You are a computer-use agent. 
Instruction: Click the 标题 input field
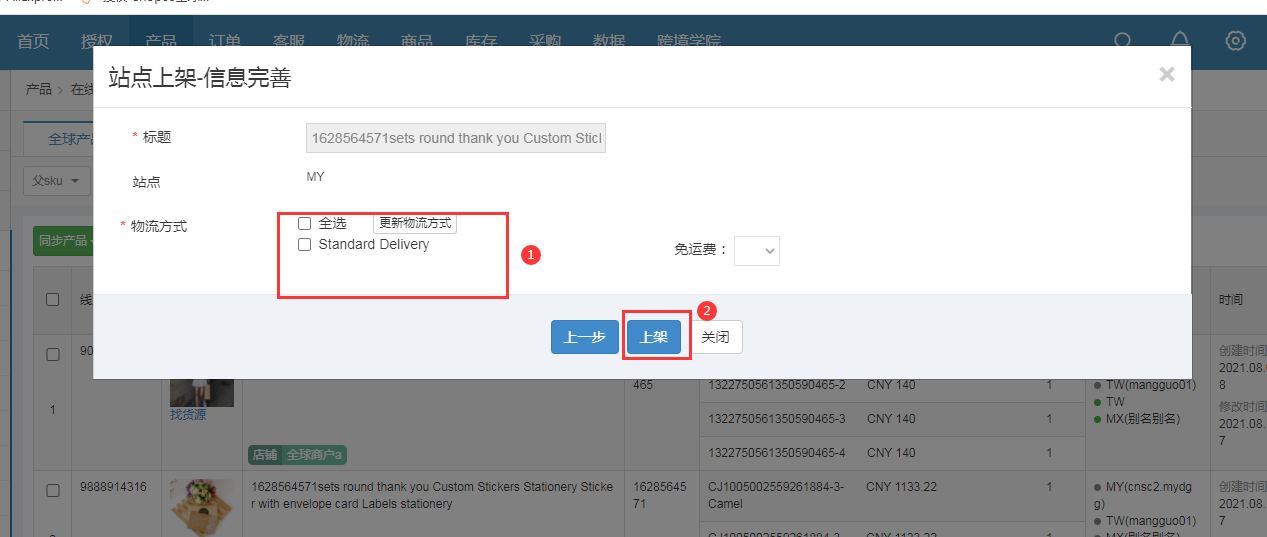[456, 138]
